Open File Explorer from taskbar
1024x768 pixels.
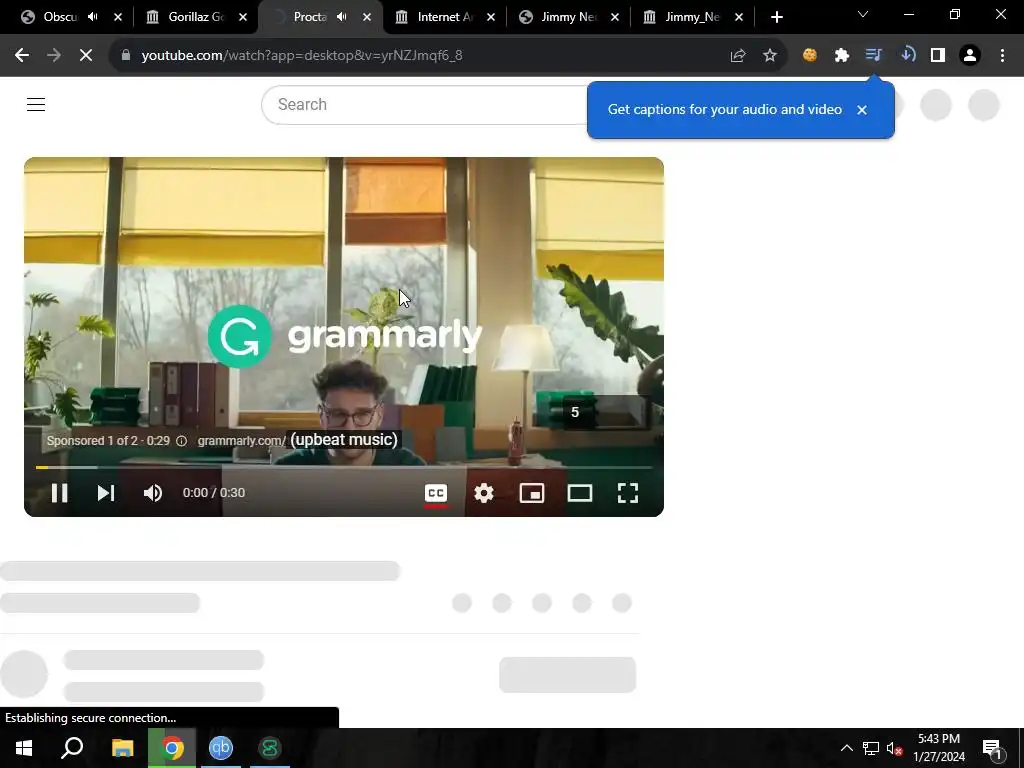pos(122,748)
